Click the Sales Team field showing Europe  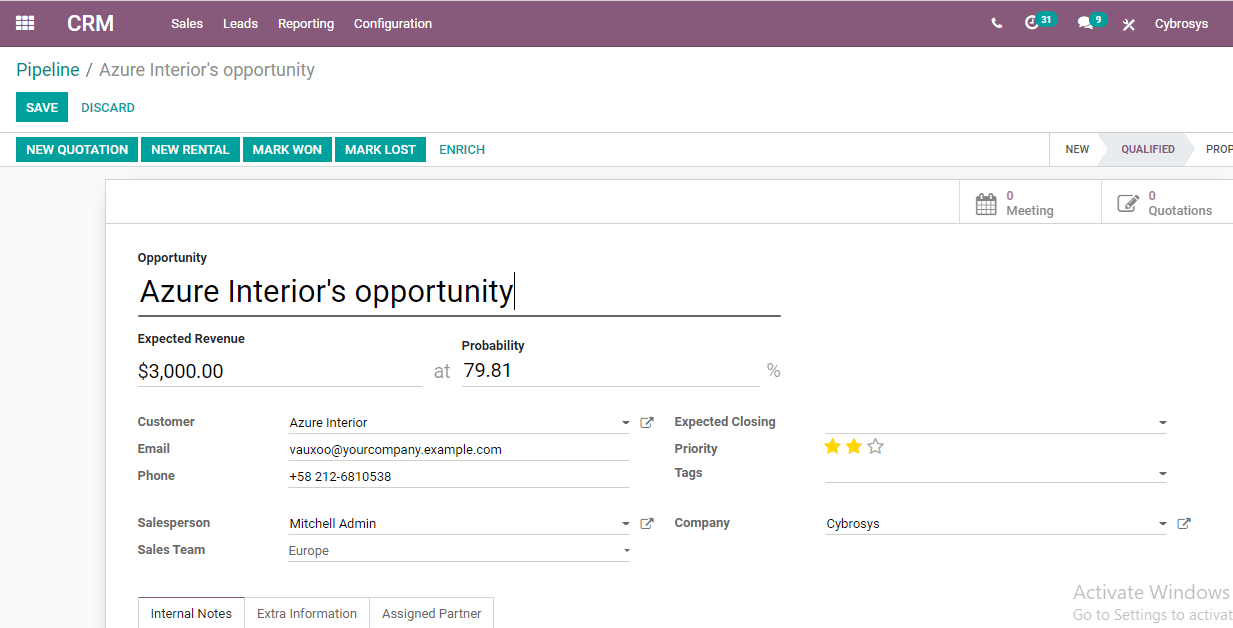click(x=459, y=551)
